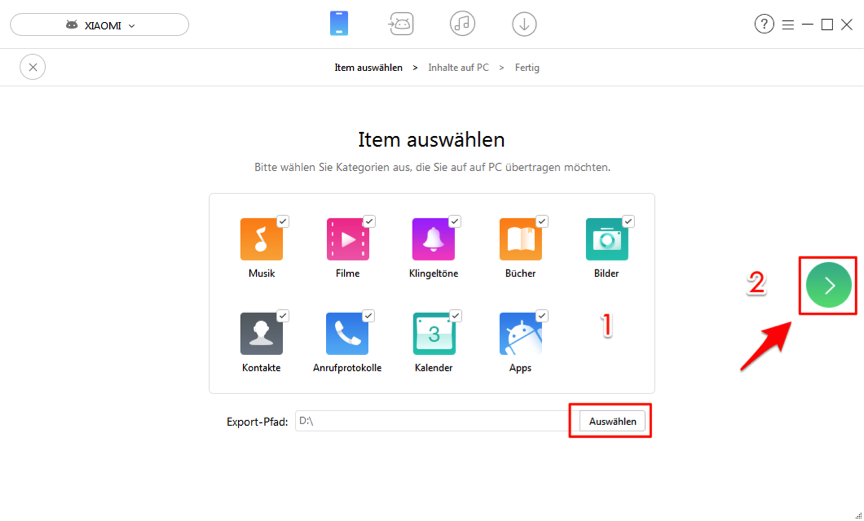864x521 pixels.
Task: Open the download circle icon in top bar
Action: click(x=524, y=24)
